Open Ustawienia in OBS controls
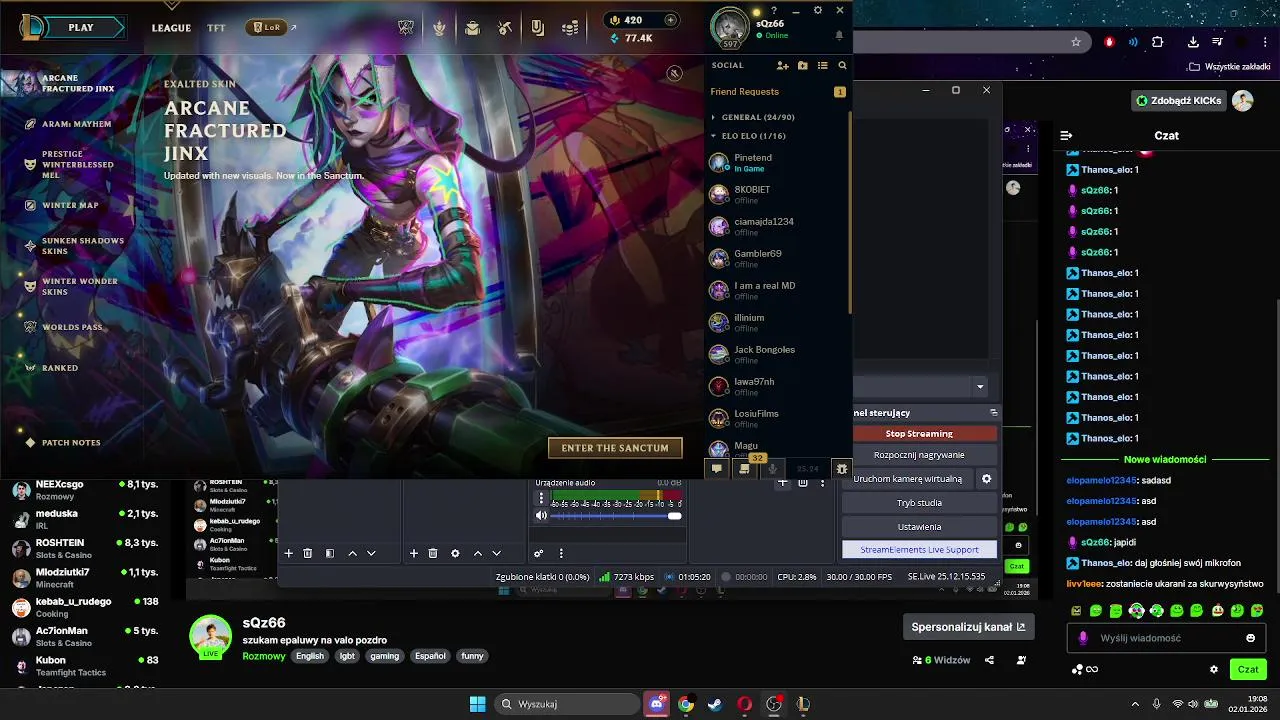 point(919,527)
